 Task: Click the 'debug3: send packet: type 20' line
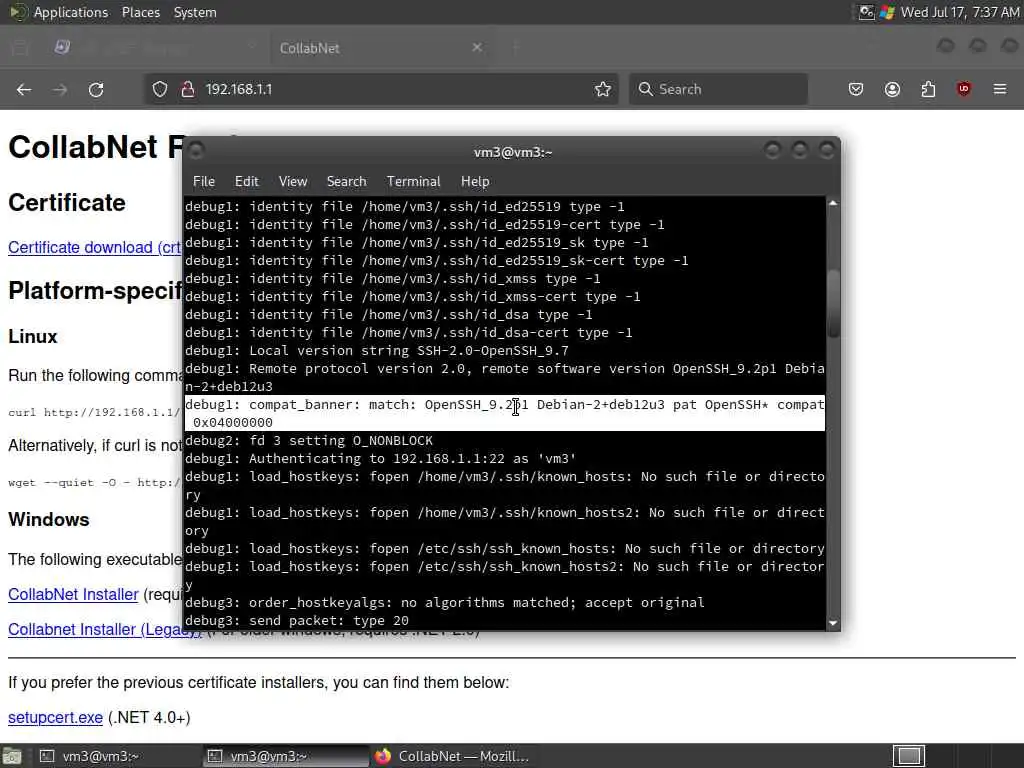296,620
